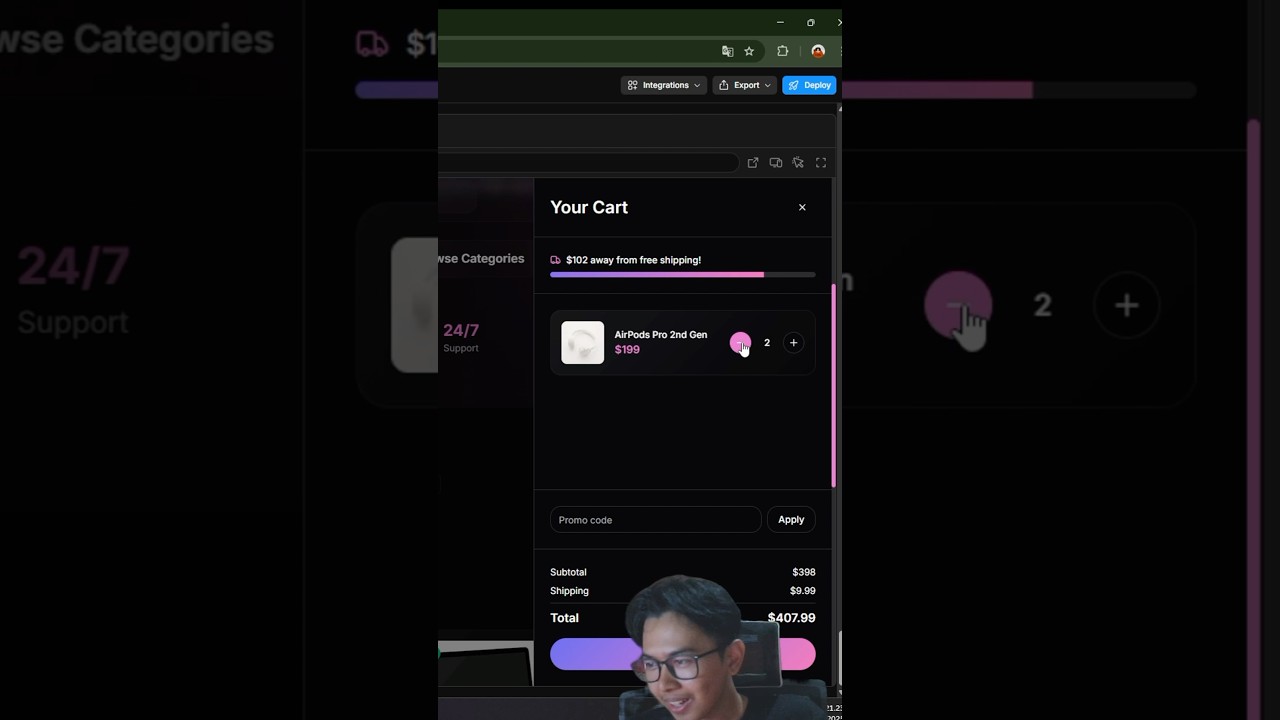
Task: Click the free shipping message text
Action: pyautogui.click(x=633, y=260)
